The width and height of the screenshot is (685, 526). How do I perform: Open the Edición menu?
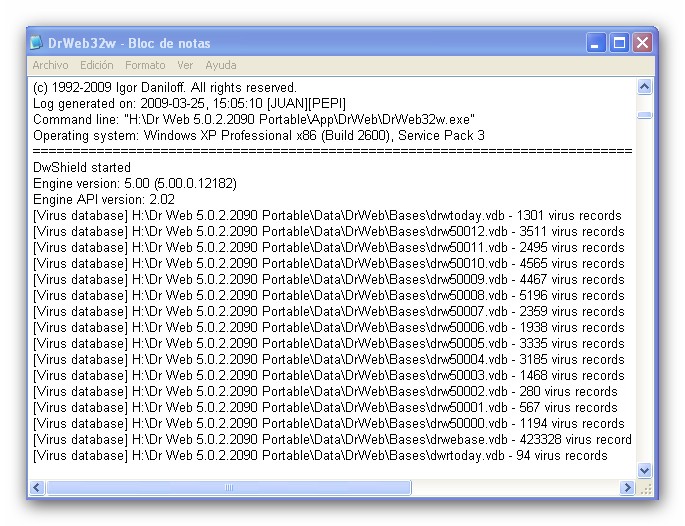pyautogui.click(x=97, y=65)
